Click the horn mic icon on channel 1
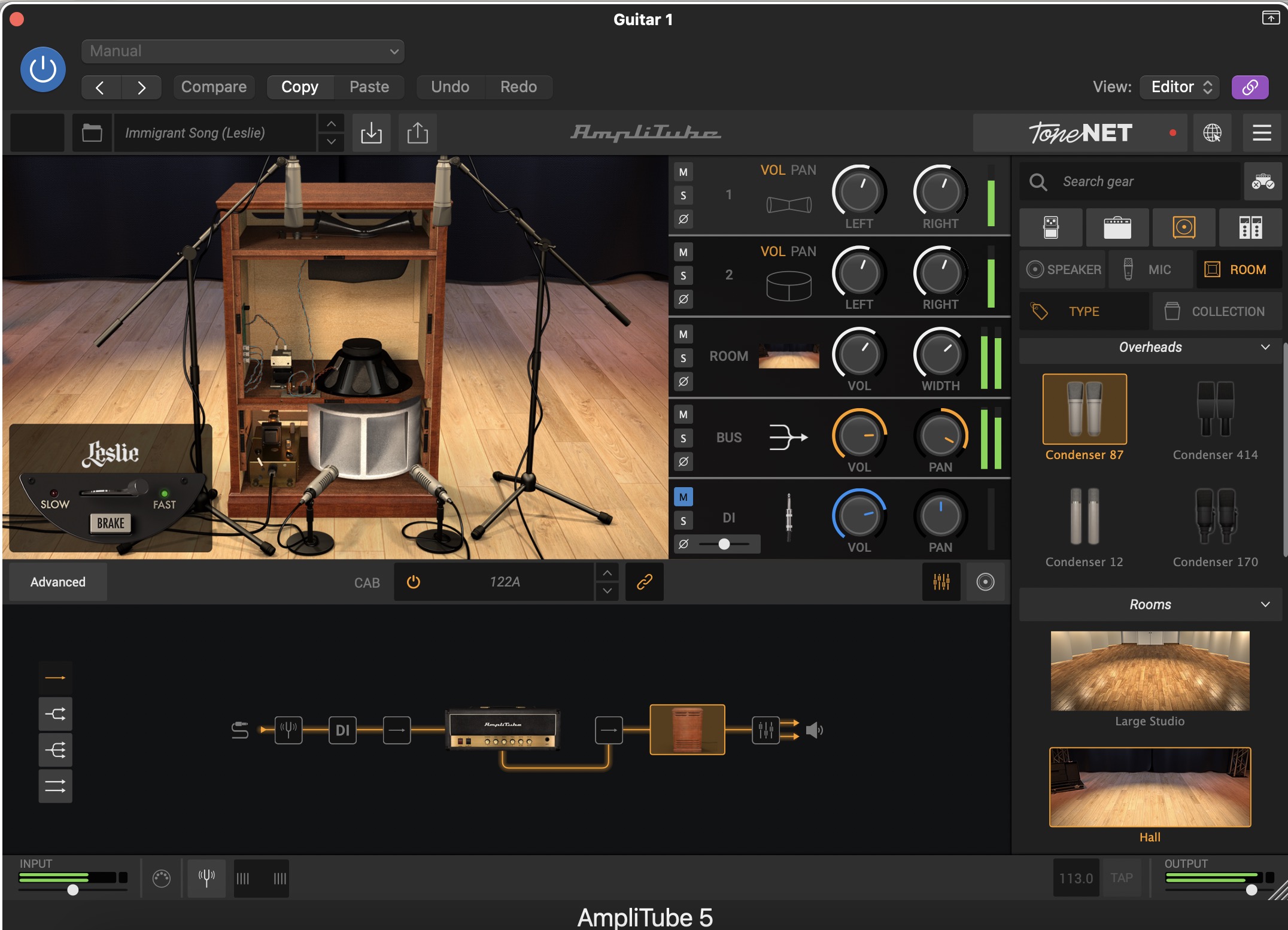This screenshot has width=1288, height=930. coord(789,205)
